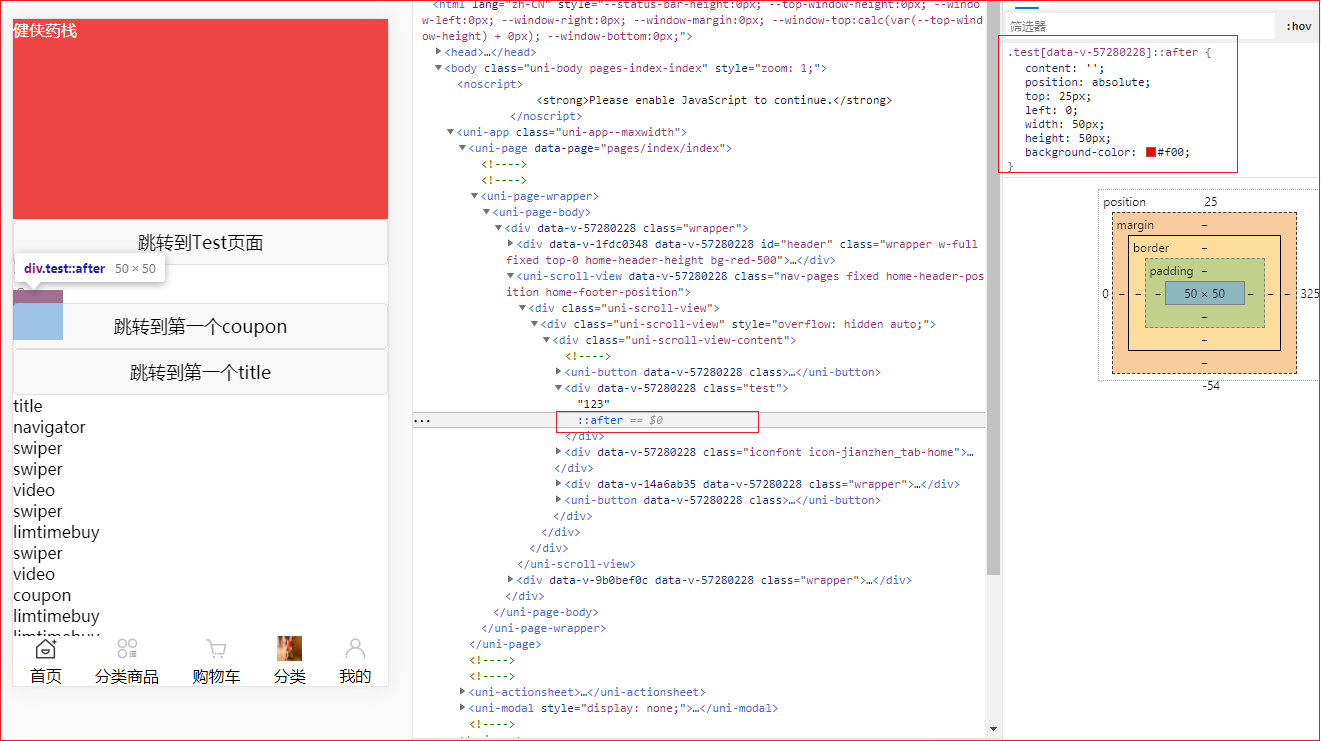
Task: Expand the uni-modal node
Action: click(x=463, y=708)
